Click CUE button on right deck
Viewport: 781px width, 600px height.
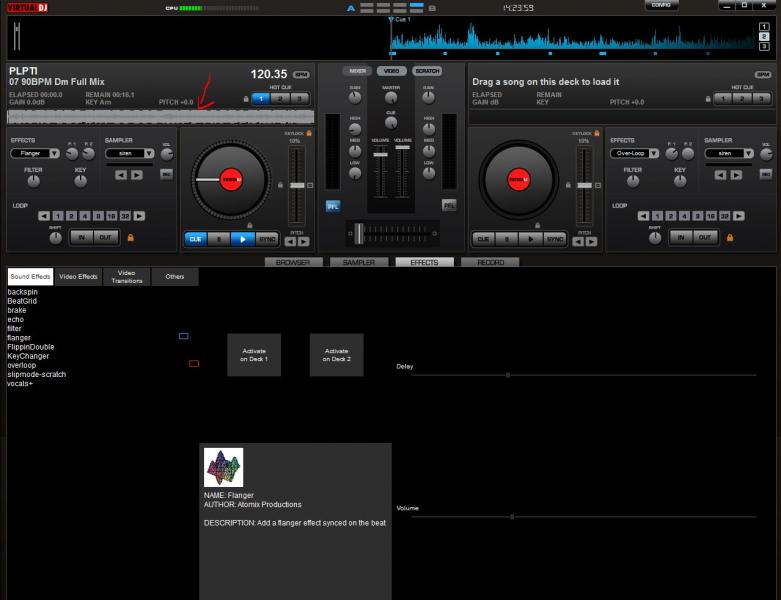[483, 240]
